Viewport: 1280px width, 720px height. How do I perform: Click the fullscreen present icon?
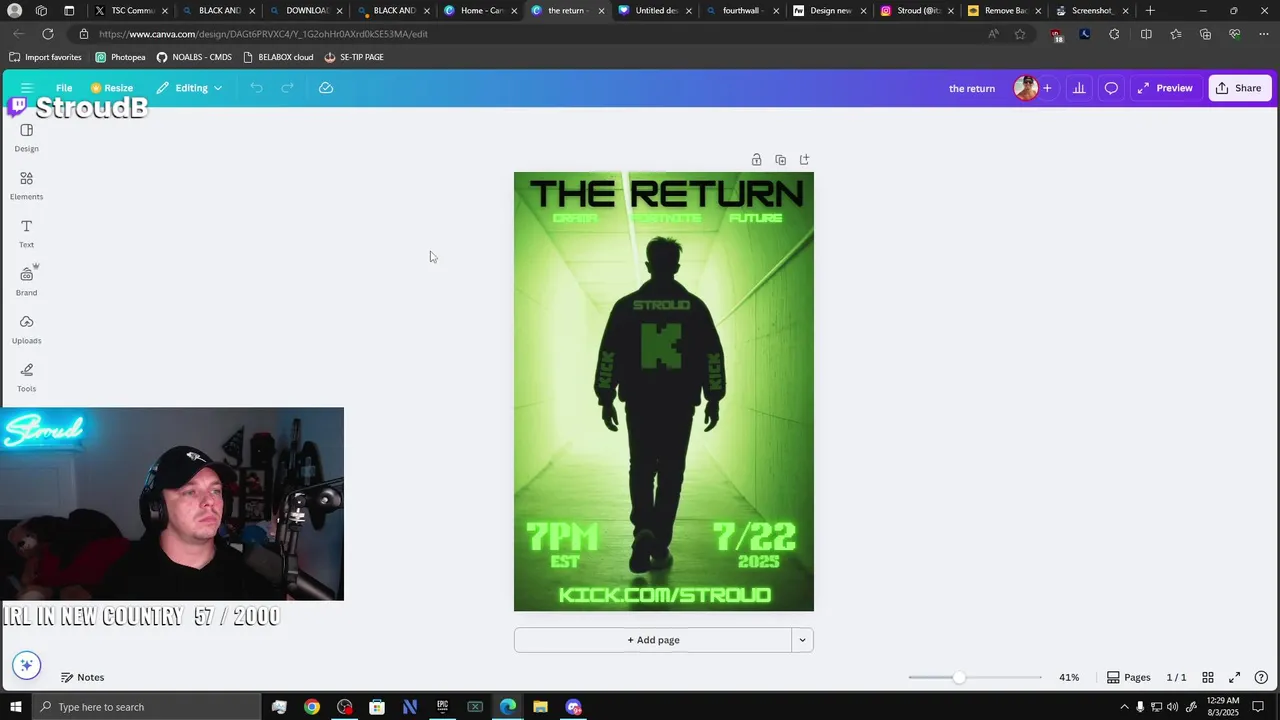tap(1234, 677)
